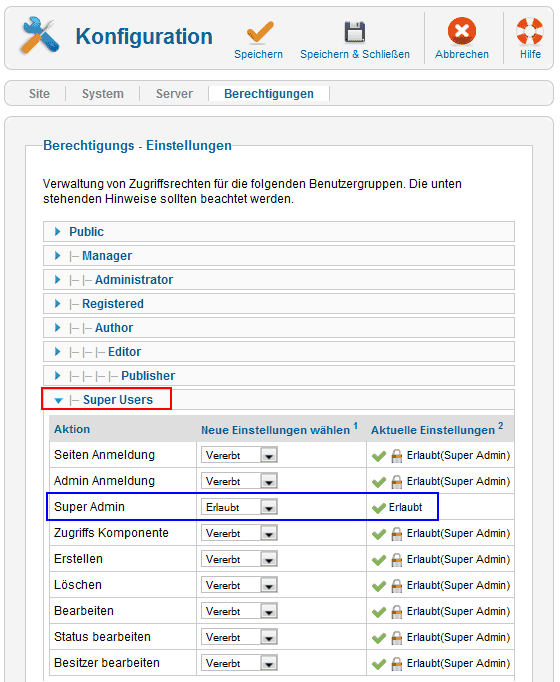This screenshot has width=560, height=682.
Task: Click the green checkmark in Super Admin row
Action: [x=379, y=508]
